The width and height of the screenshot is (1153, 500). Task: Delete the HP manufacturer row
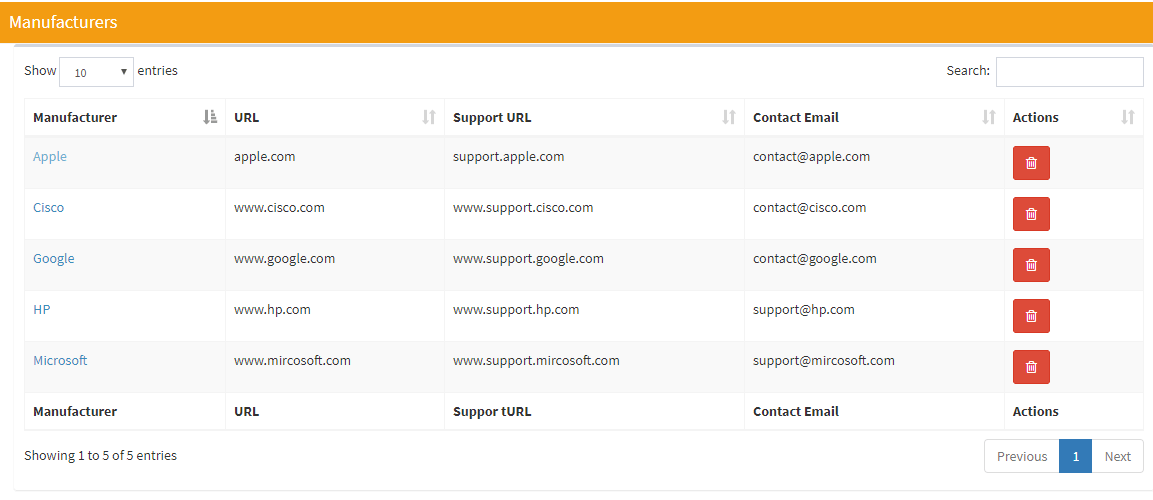pos(1031,315)
